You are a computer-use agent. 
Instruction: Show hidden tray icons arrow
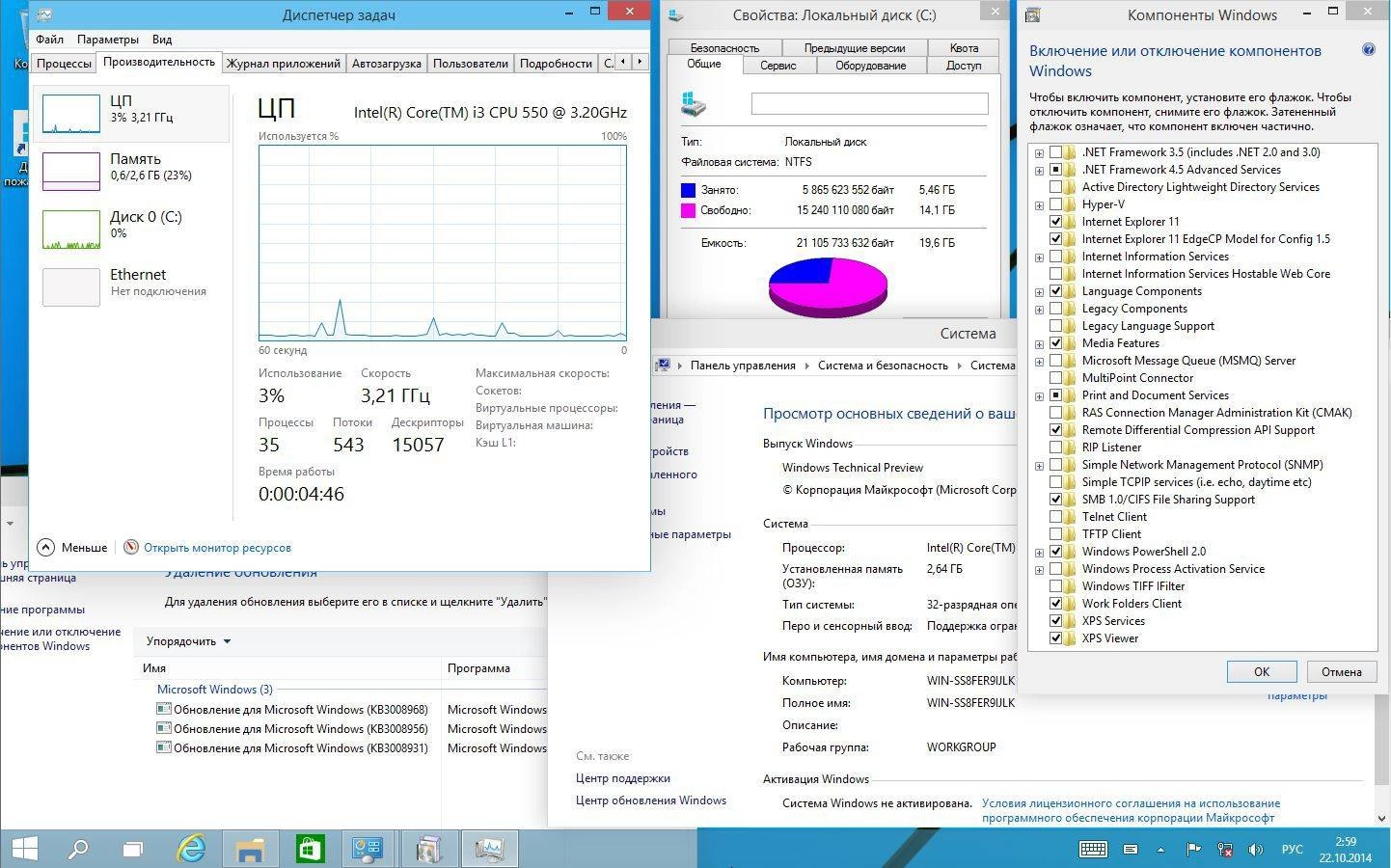point(1160,850)
